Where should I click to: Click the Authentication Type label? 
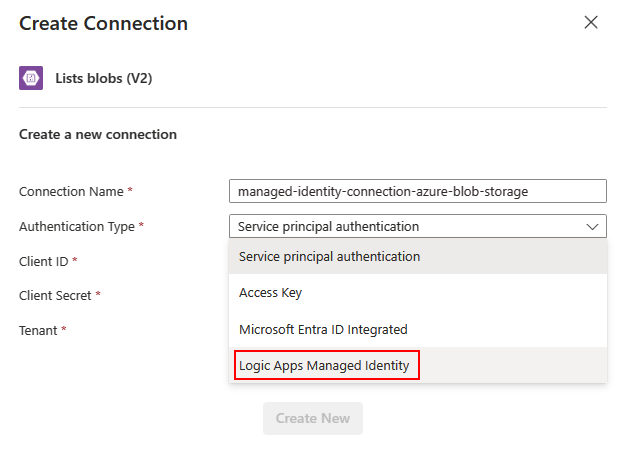tap(77, 227)
